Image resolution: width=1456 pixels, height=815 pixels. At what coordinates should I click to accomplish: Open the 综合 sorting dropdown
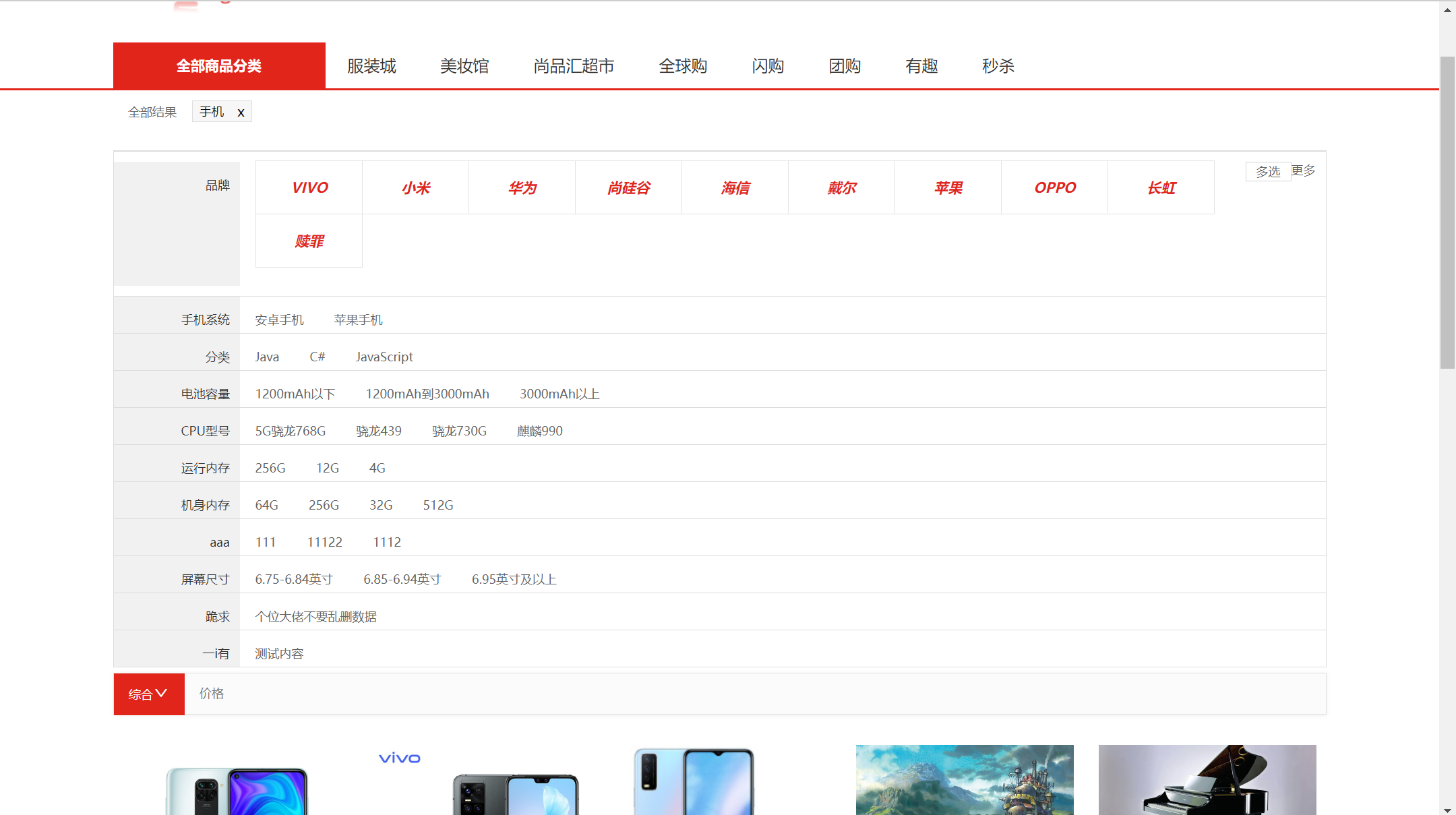click(x=148, y=694)
